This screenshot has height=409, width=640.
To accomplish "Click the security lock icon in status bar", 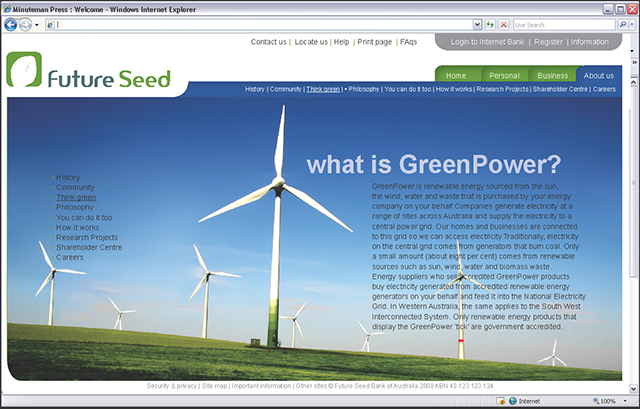I will pyautogui.click(x=501, y=401).
